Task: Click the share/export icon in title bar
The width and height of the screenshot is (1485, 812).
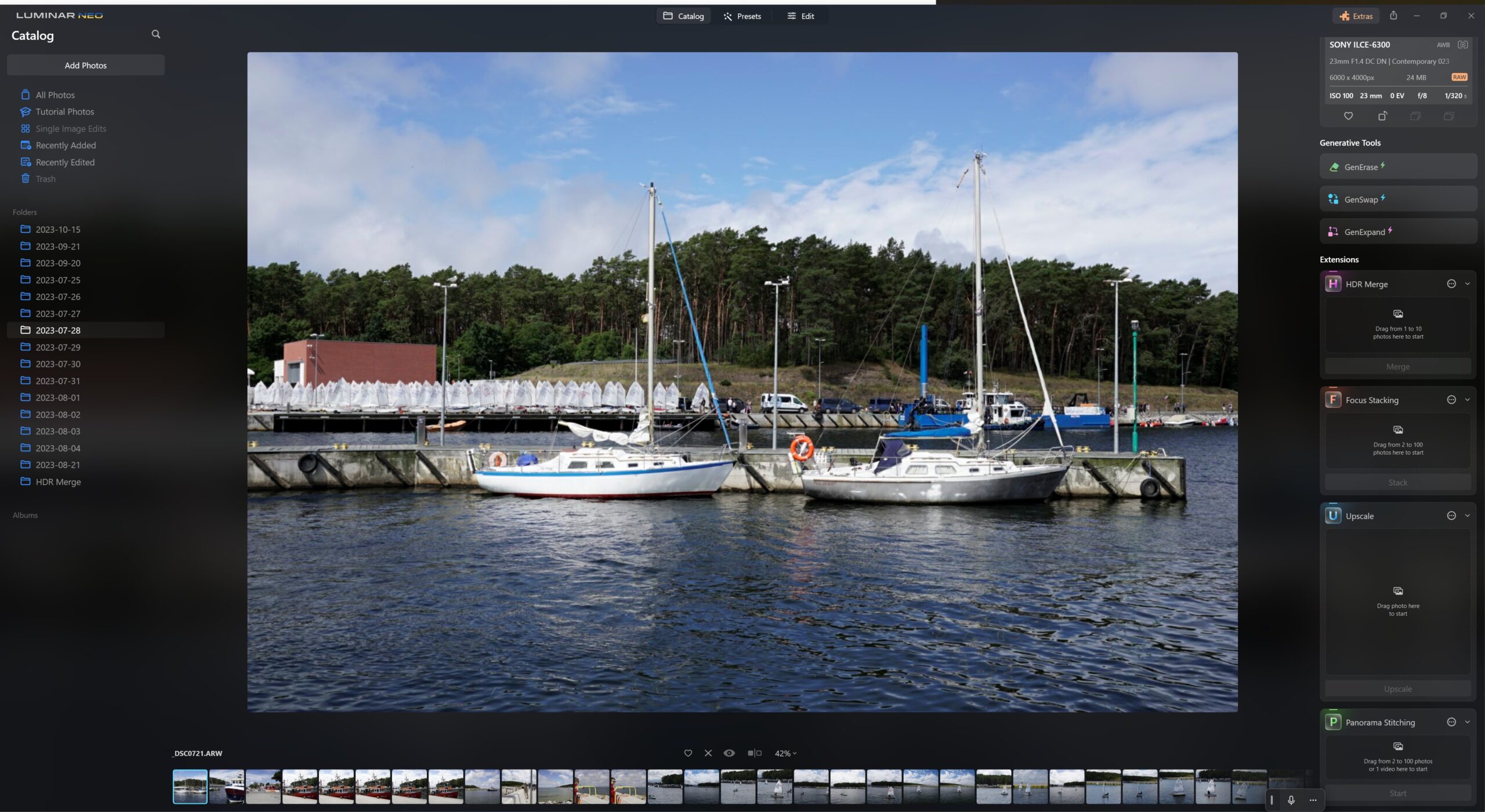Action: [1393, 16]
